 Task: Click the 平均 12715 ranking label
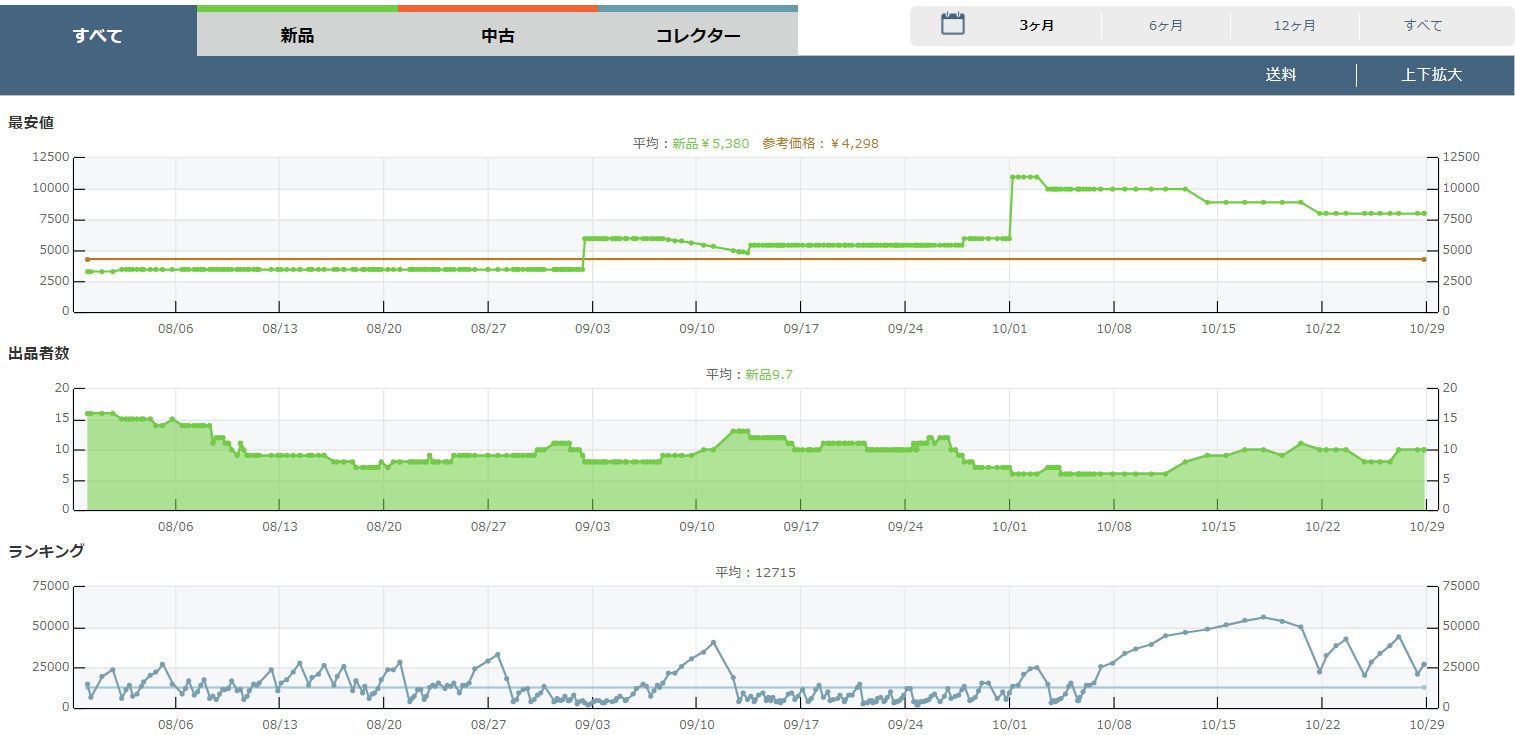755,573
